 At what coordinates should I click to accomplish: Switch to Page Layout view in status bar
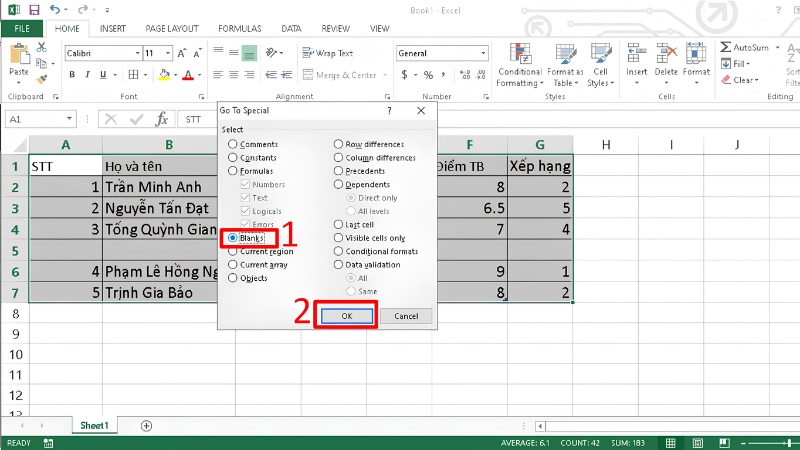(697, 443)
